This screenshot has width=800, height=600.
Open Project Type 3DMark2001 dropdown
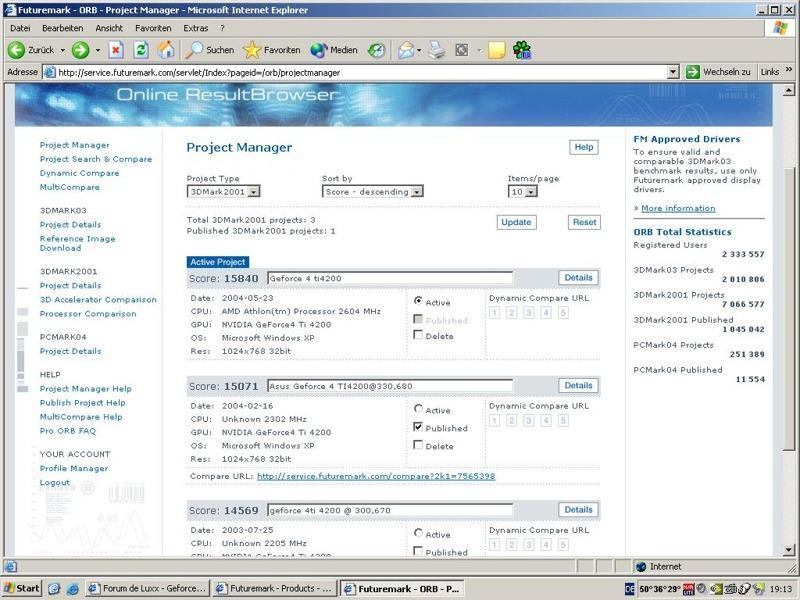click(223, 191)
